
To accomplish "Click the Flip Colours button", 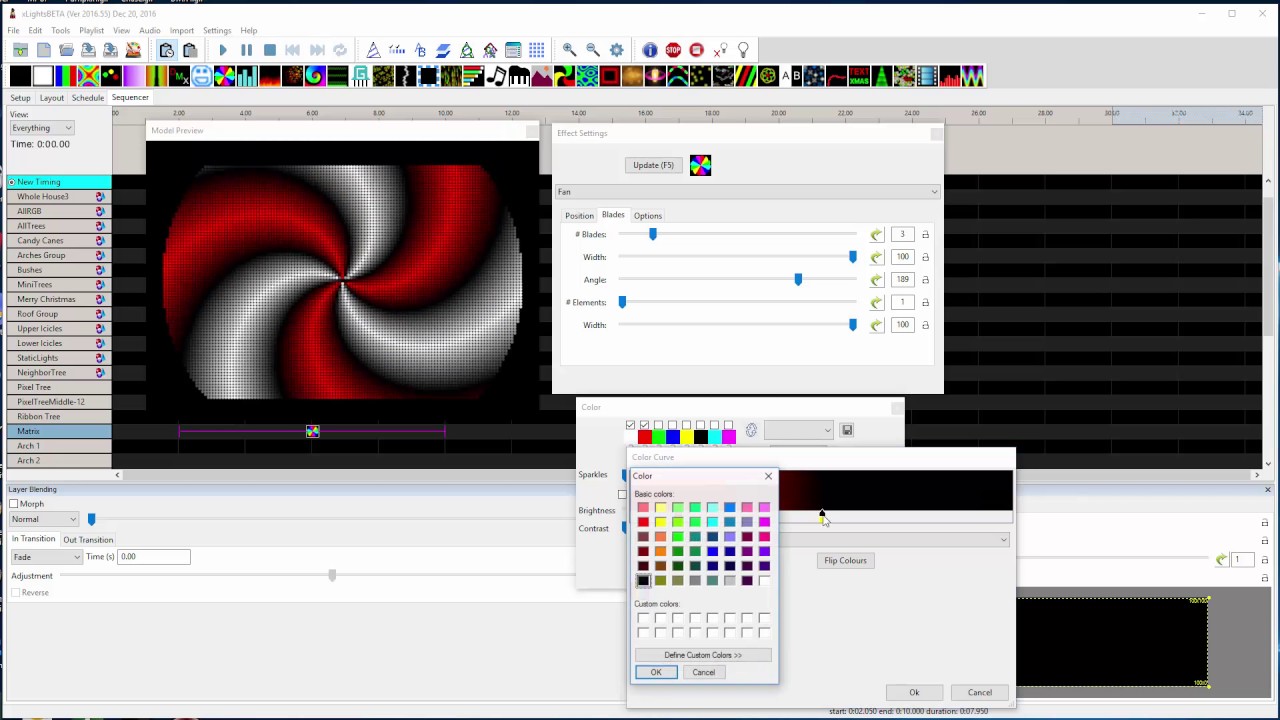I will point(845,561).
